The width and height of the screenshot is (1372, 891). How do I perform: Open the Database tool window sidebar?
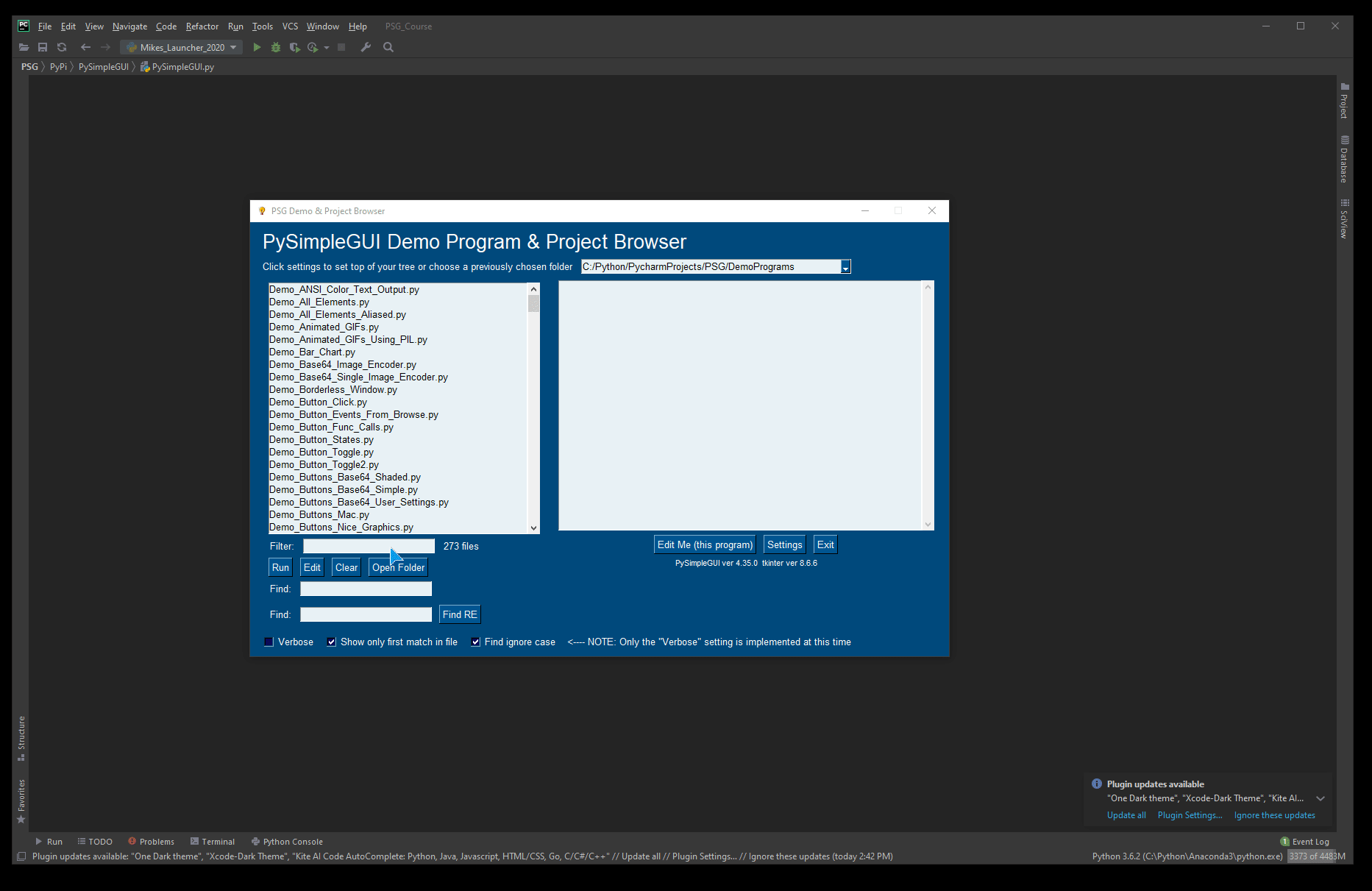click(1344, 159)
